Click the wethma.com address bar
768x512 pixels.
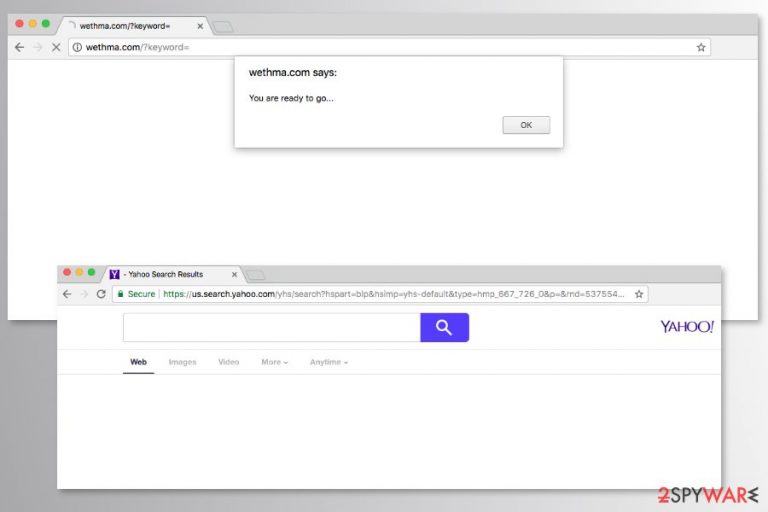pos(389,47)
